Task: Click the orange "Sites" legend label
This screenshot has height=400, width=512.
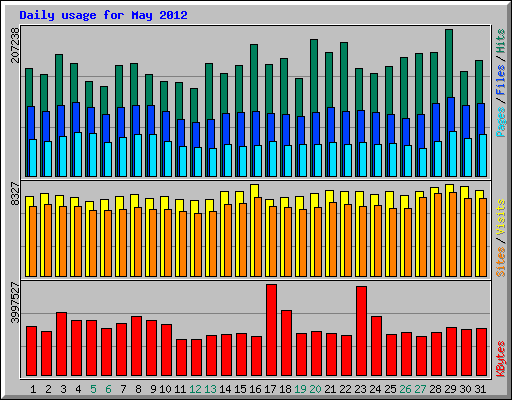Action: pos(501,262)
